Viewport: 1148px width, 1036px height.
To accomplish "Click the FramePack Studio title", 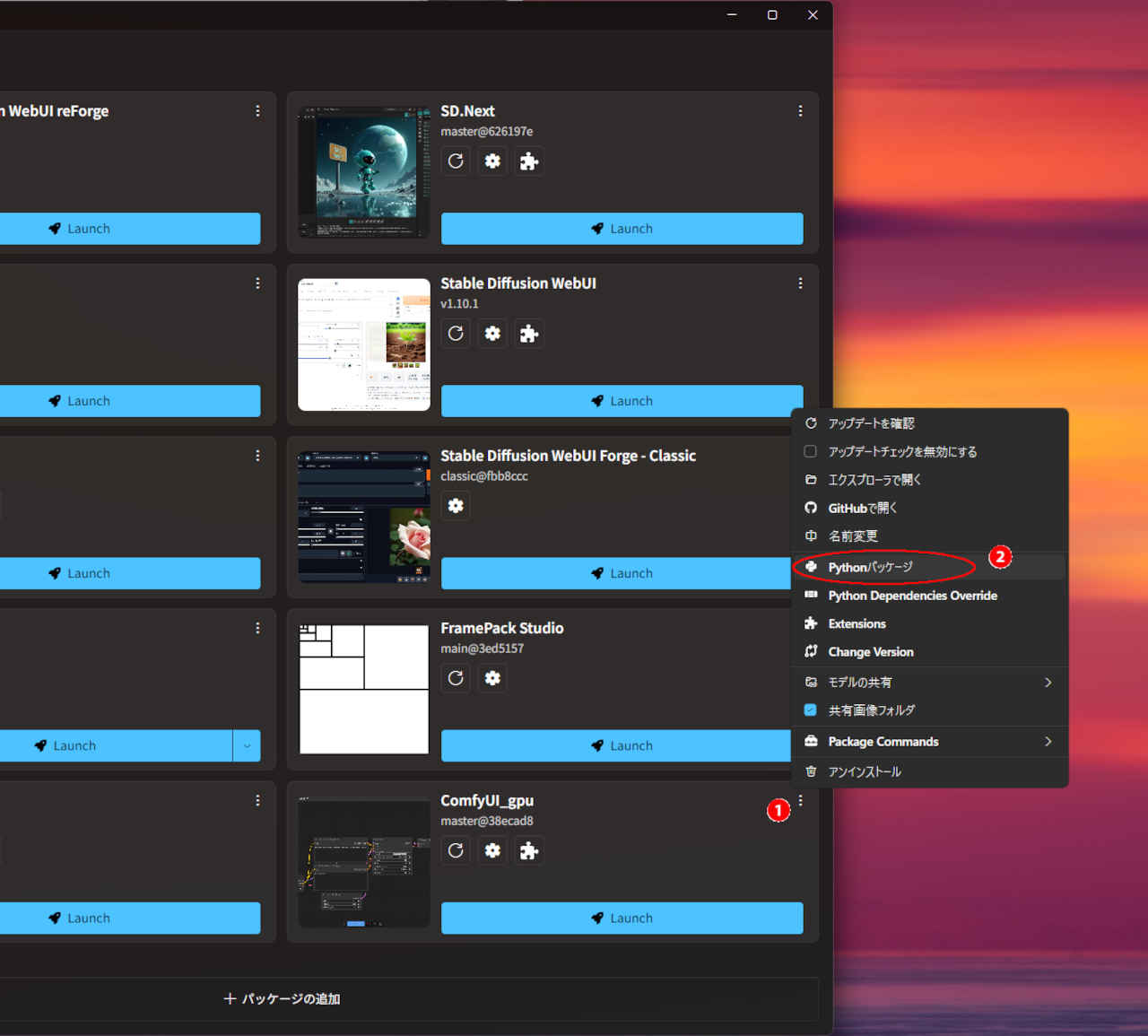I will pos(502,628).
